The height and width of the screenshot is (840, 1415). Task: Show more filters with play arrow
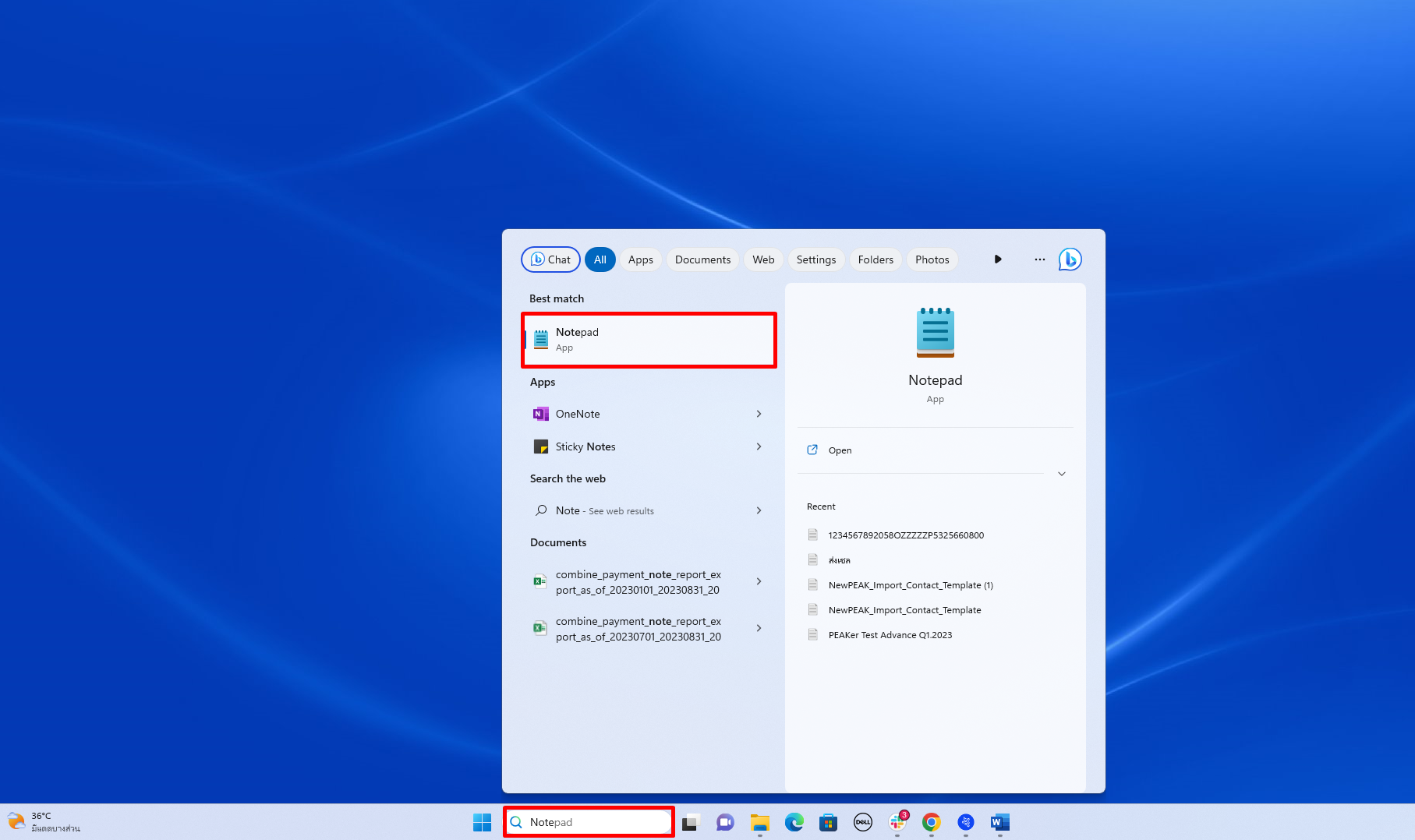click(998, 259)
